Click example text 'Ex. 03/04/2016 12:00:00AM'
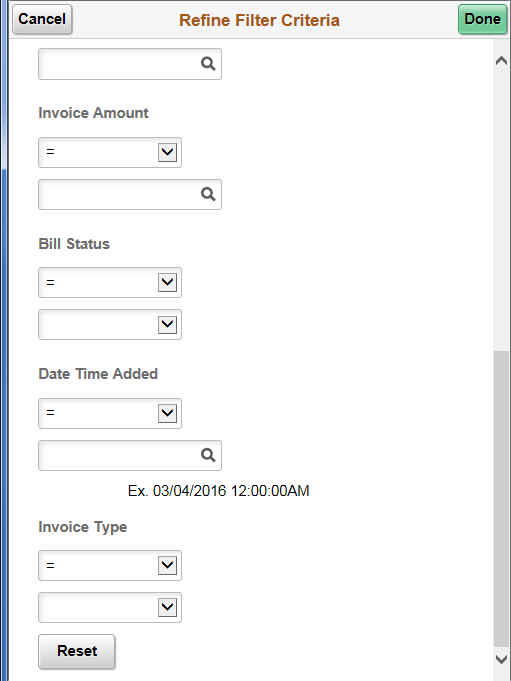 click(x=218, y=491)
